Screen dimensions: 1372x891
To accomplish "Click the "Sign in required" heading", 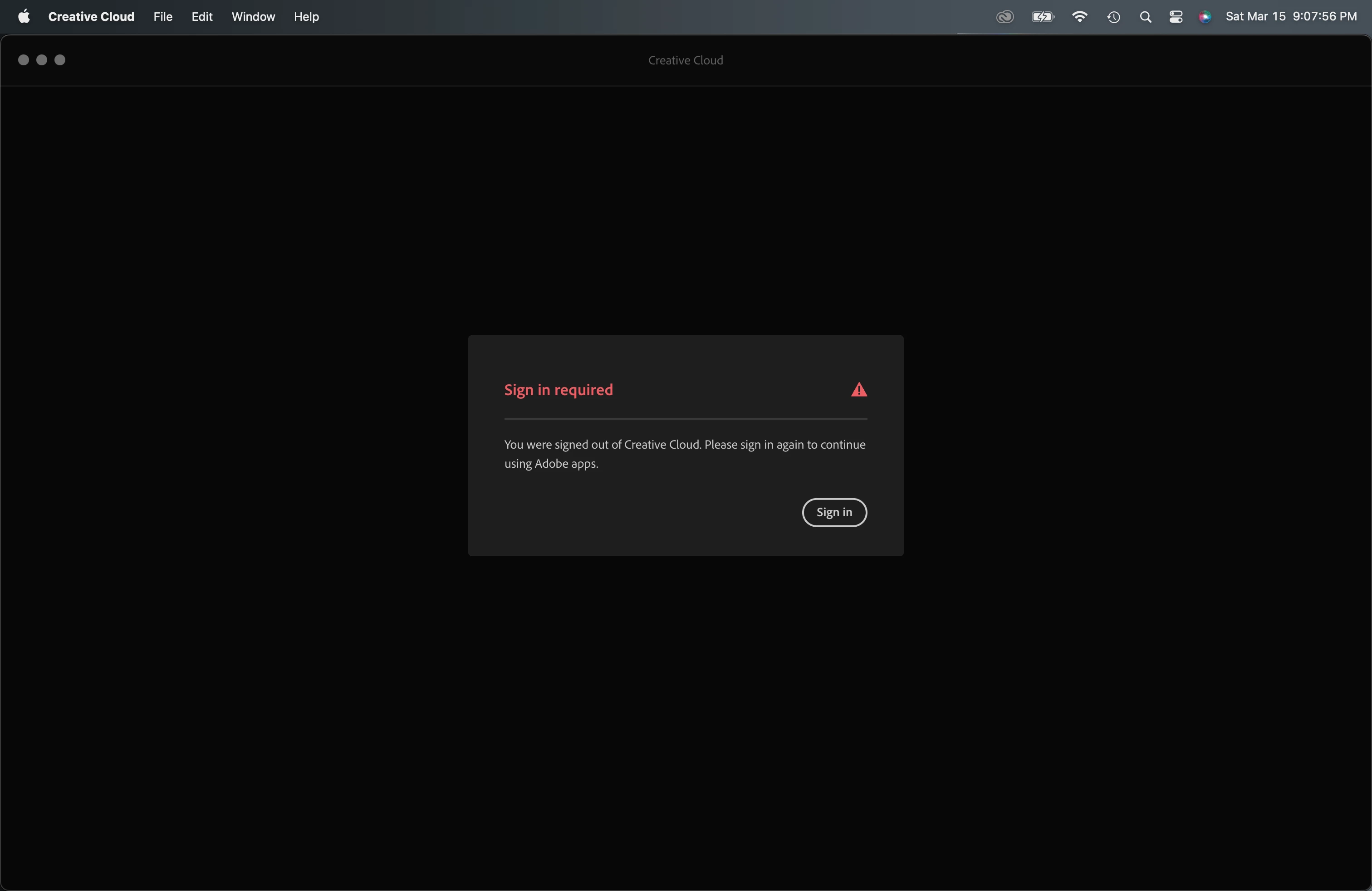I will coord(558,390).
